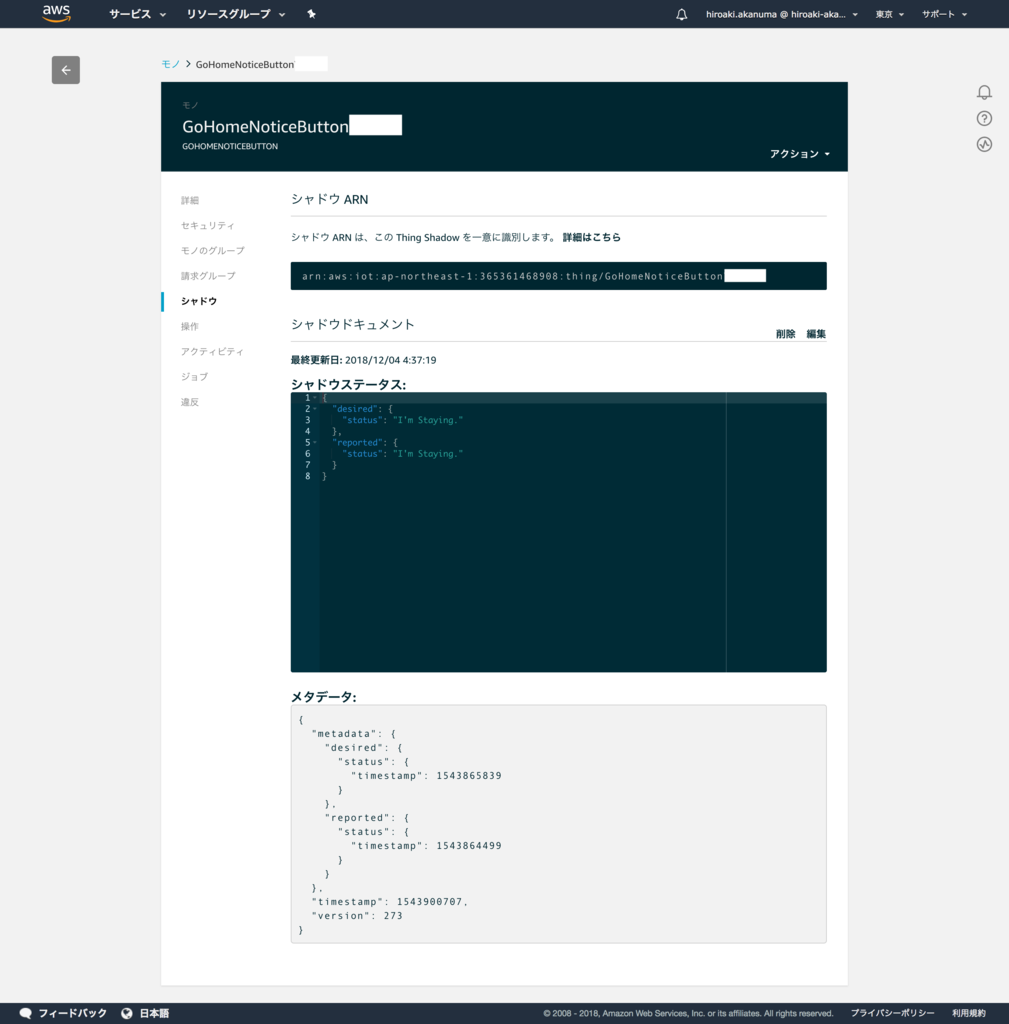Click the desired "I'm Staying." value on line 3
The height and width of the screenshot is (1024, 1009).
point(428,420)
